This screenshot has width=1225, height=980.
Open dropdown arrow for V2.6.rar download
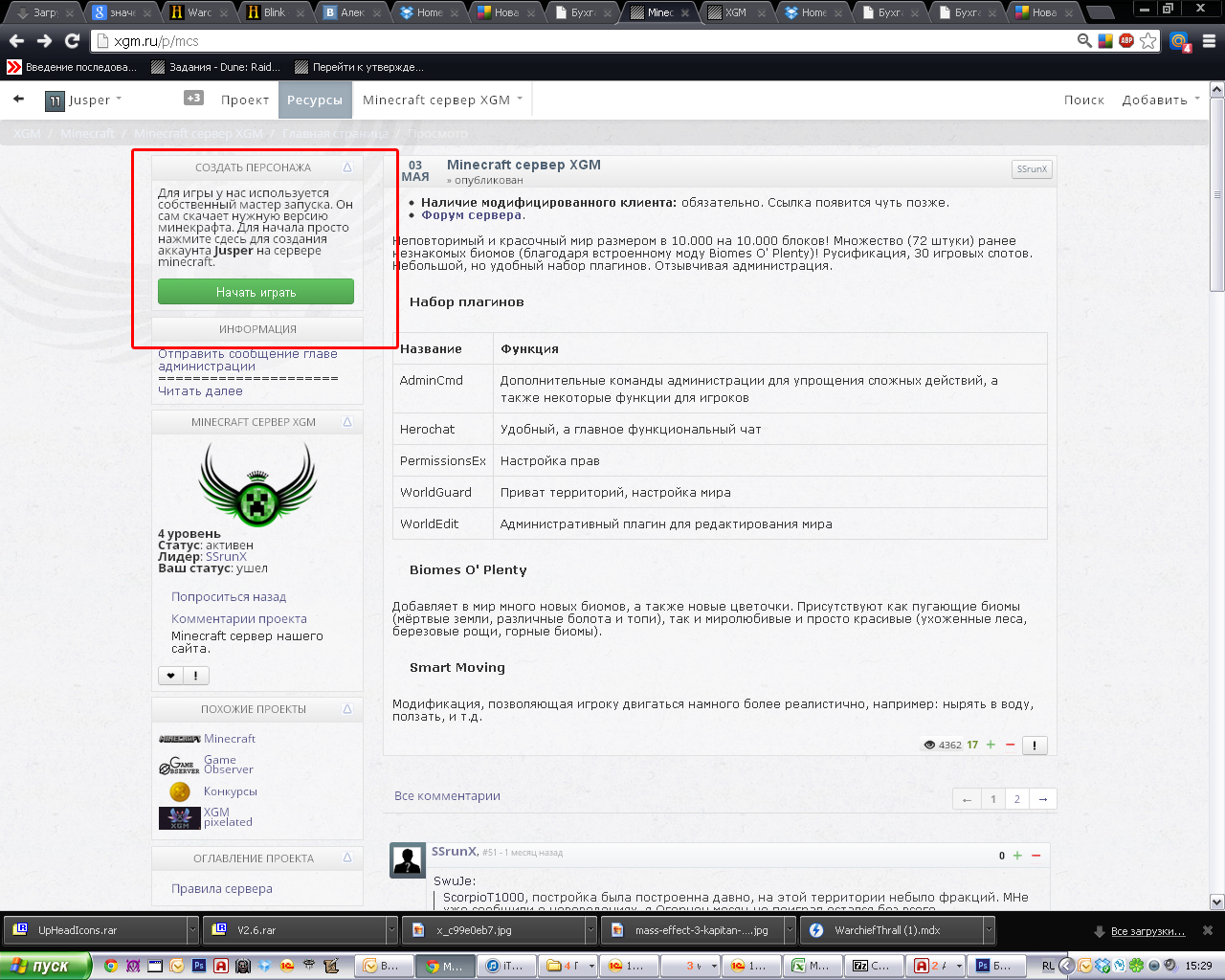pyautogui.click(x=390, y=930)
